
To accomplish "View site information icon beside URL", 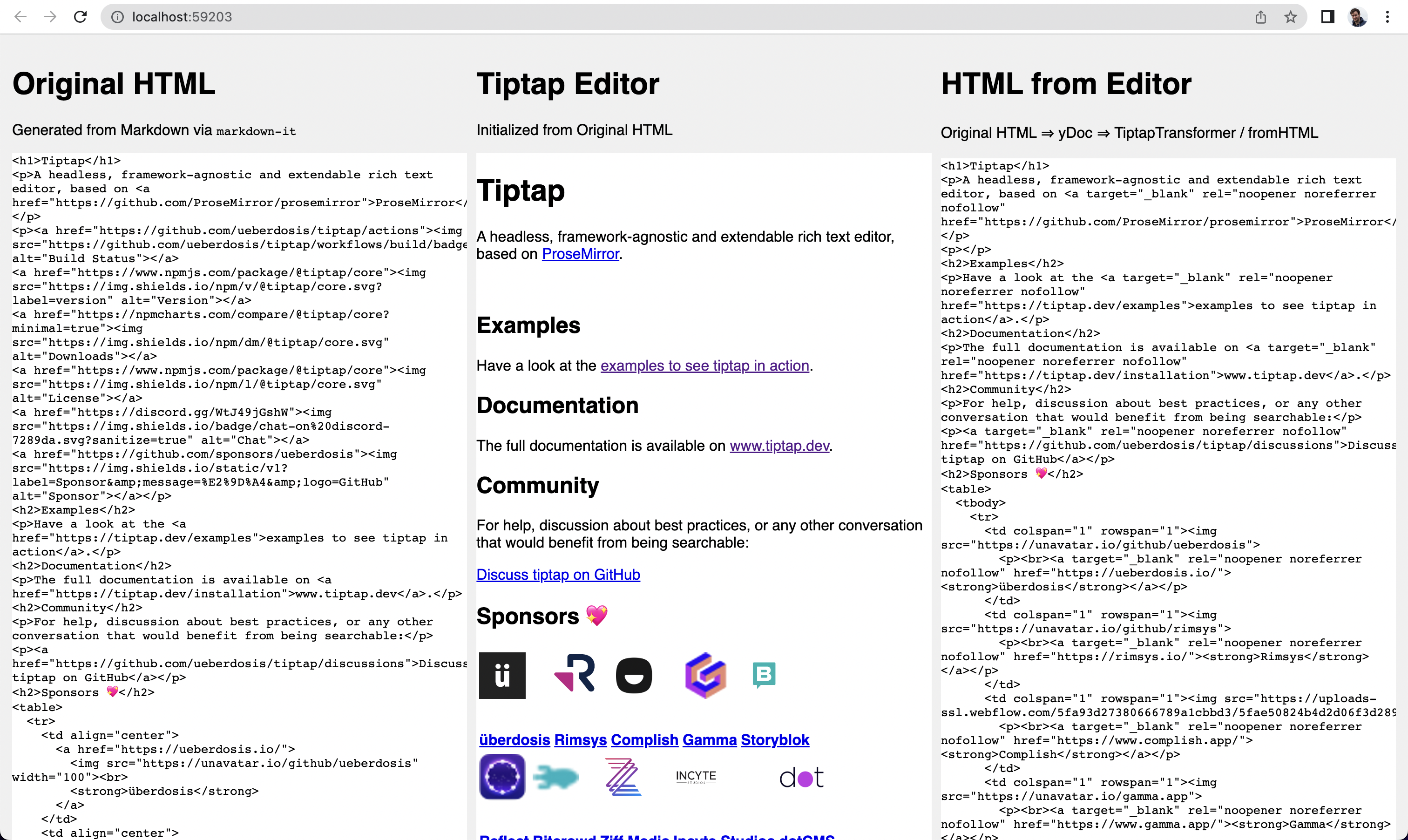I will pyautogui.click(x=117, y=17).
